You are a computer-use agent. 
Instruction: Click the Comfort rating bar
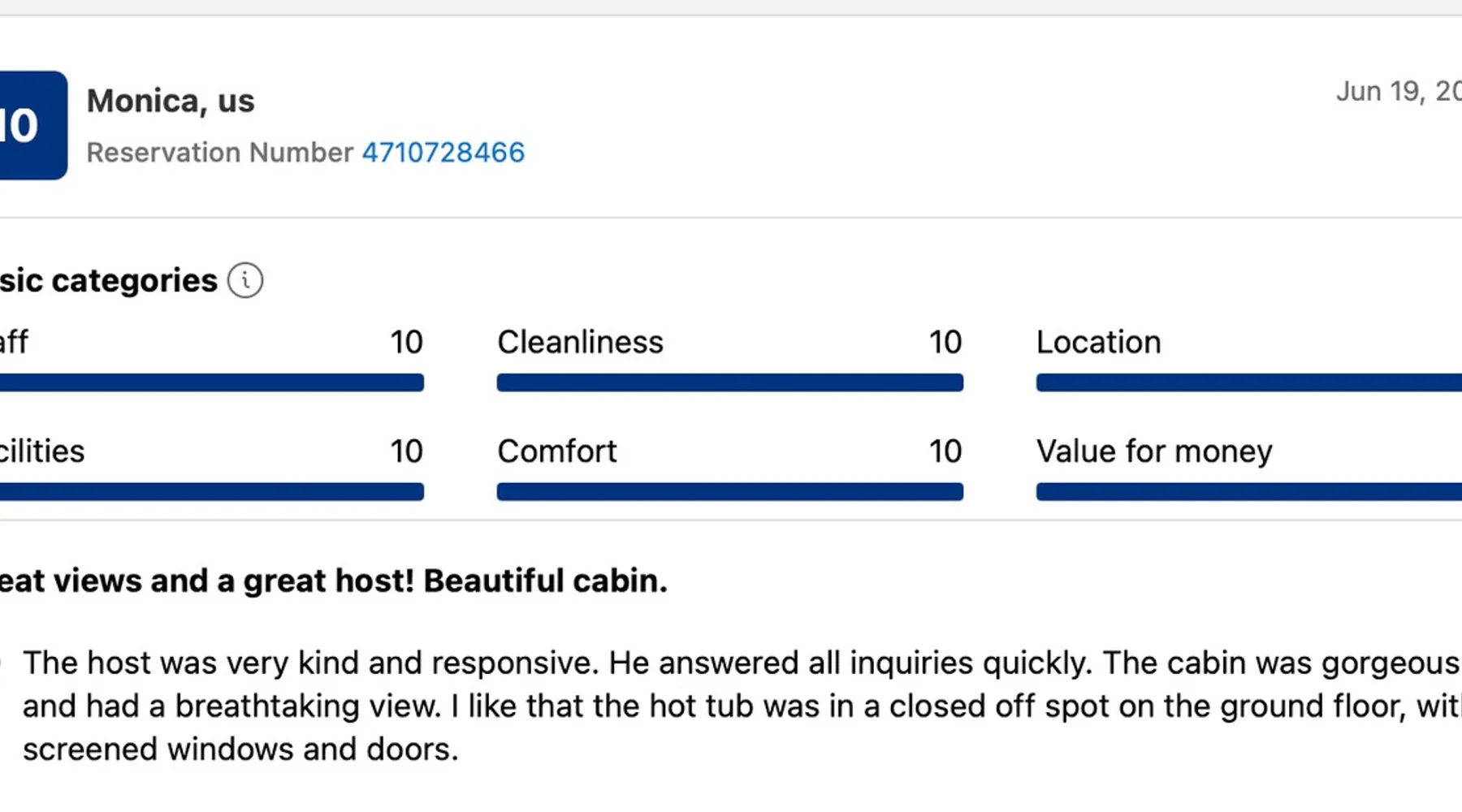pyautogui.click(x=729, y=491)
